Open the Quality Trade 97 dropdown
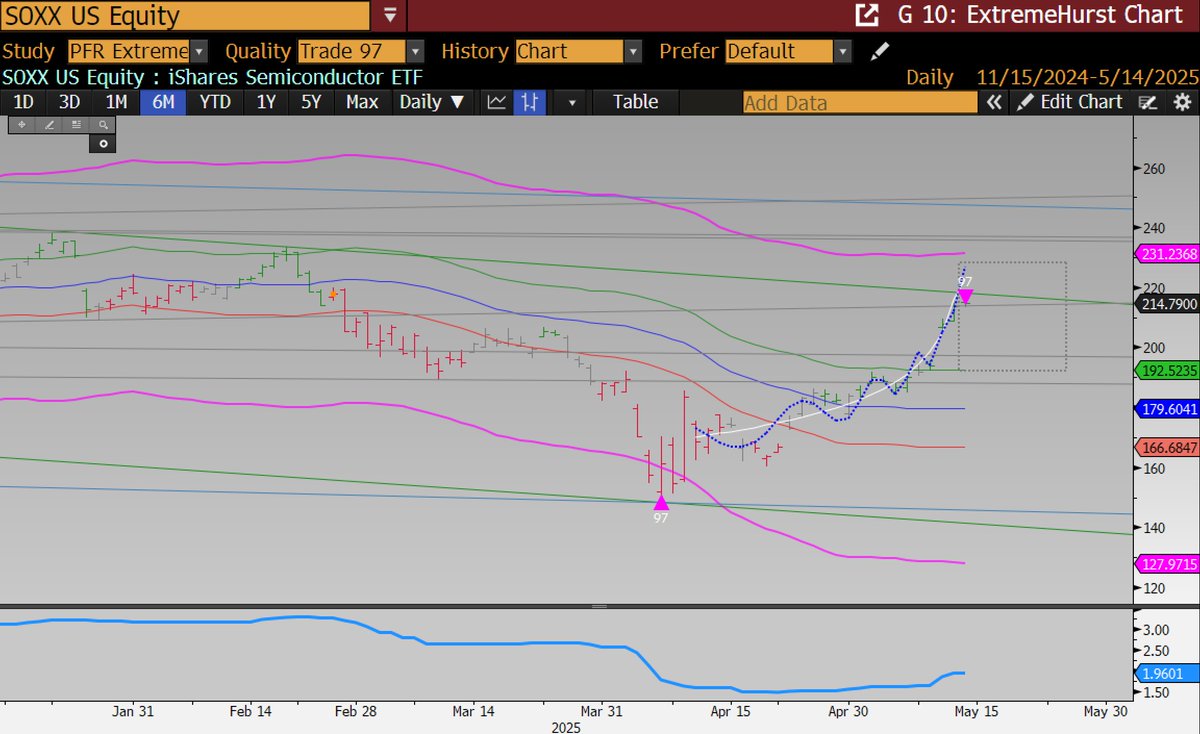This screenshot has height=734, width=1200. 415,51
